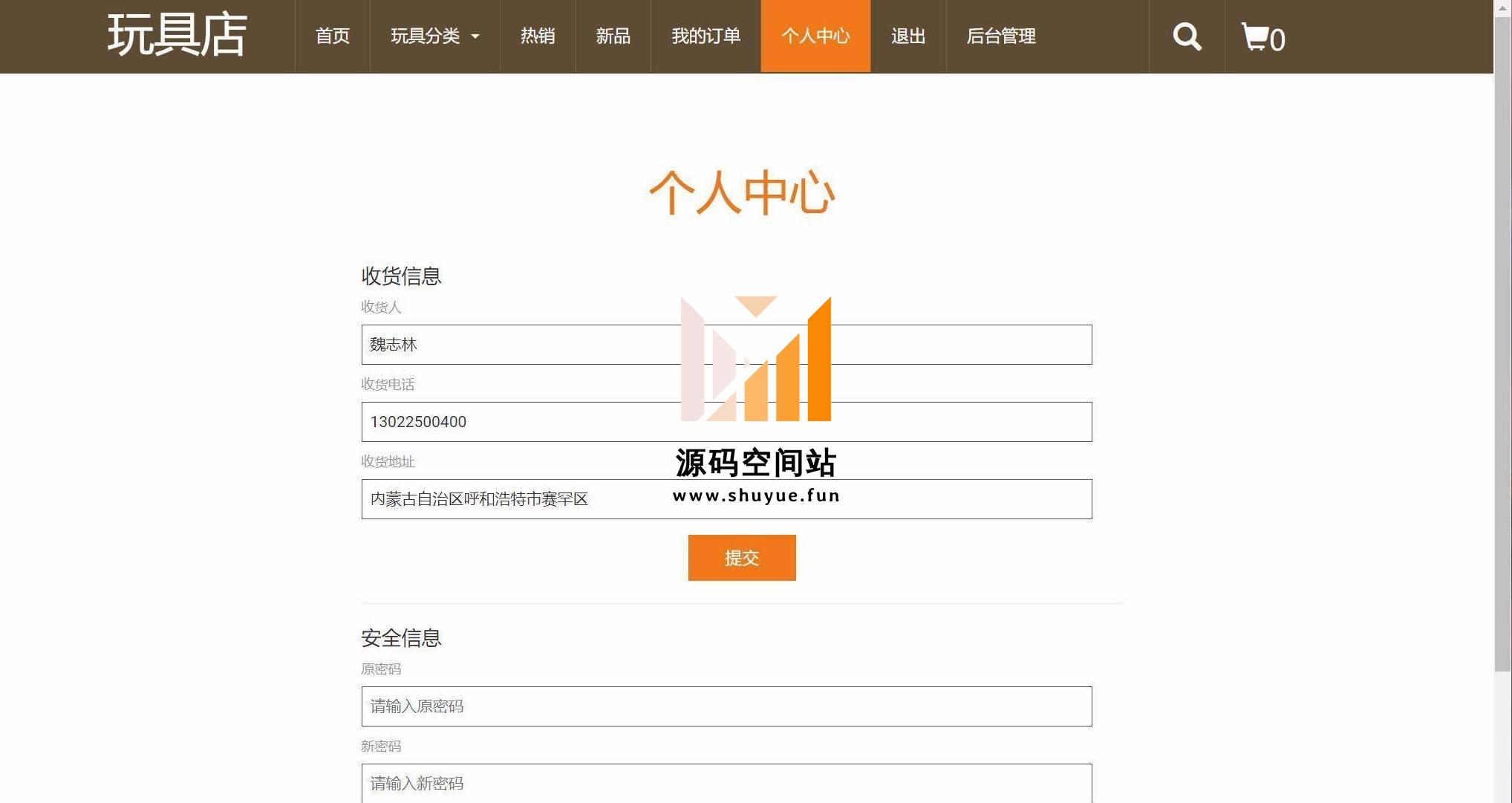Open the 热销 page
Image resolution: width=1512 pixels, height=803 pixels.
[x=538, y=36]
